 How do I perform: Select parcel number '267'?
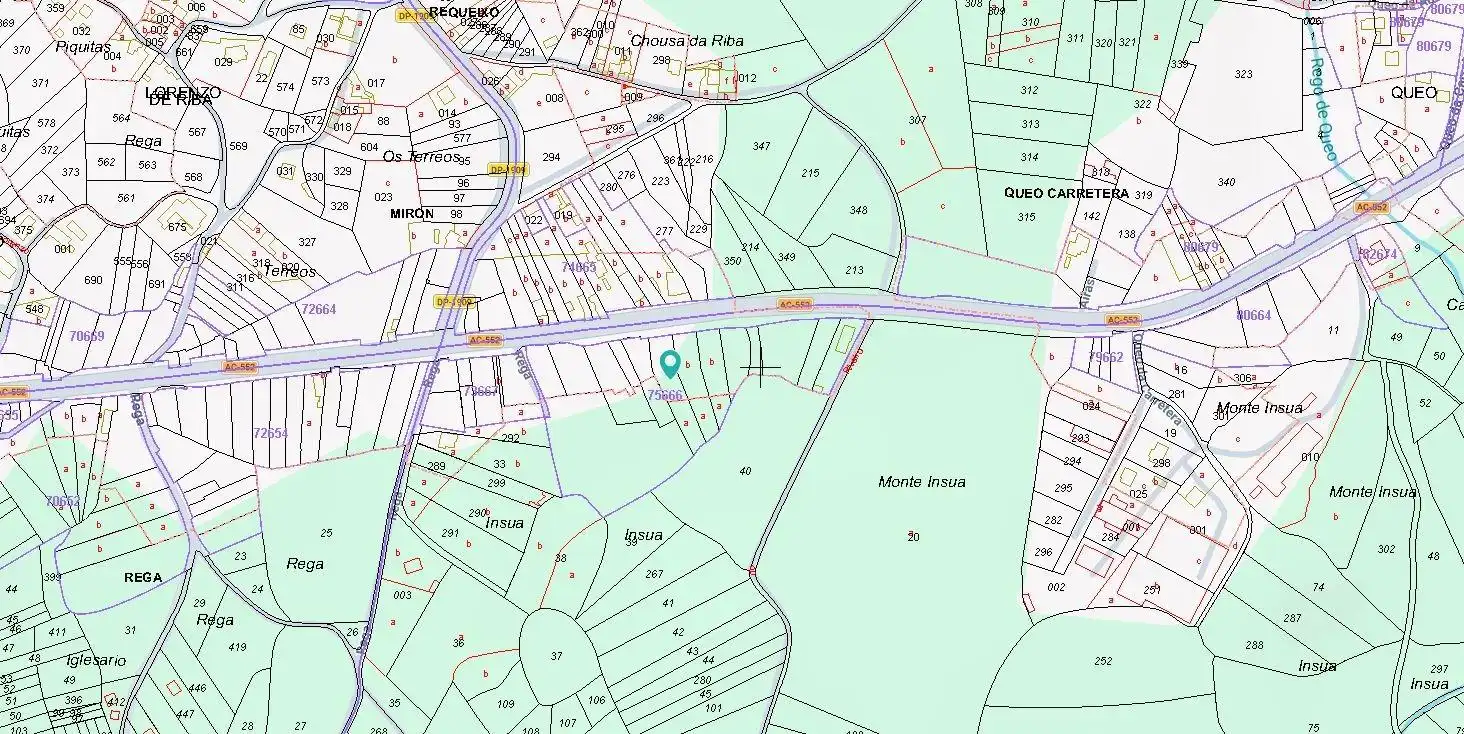coord(654,574)
